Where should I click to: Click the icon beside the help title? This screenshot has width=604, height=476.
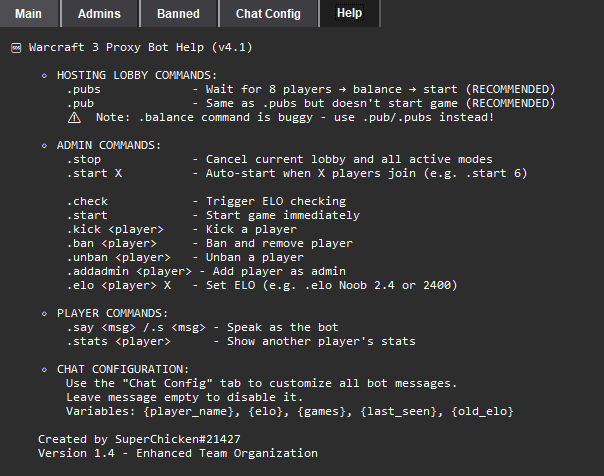[16, 48]
